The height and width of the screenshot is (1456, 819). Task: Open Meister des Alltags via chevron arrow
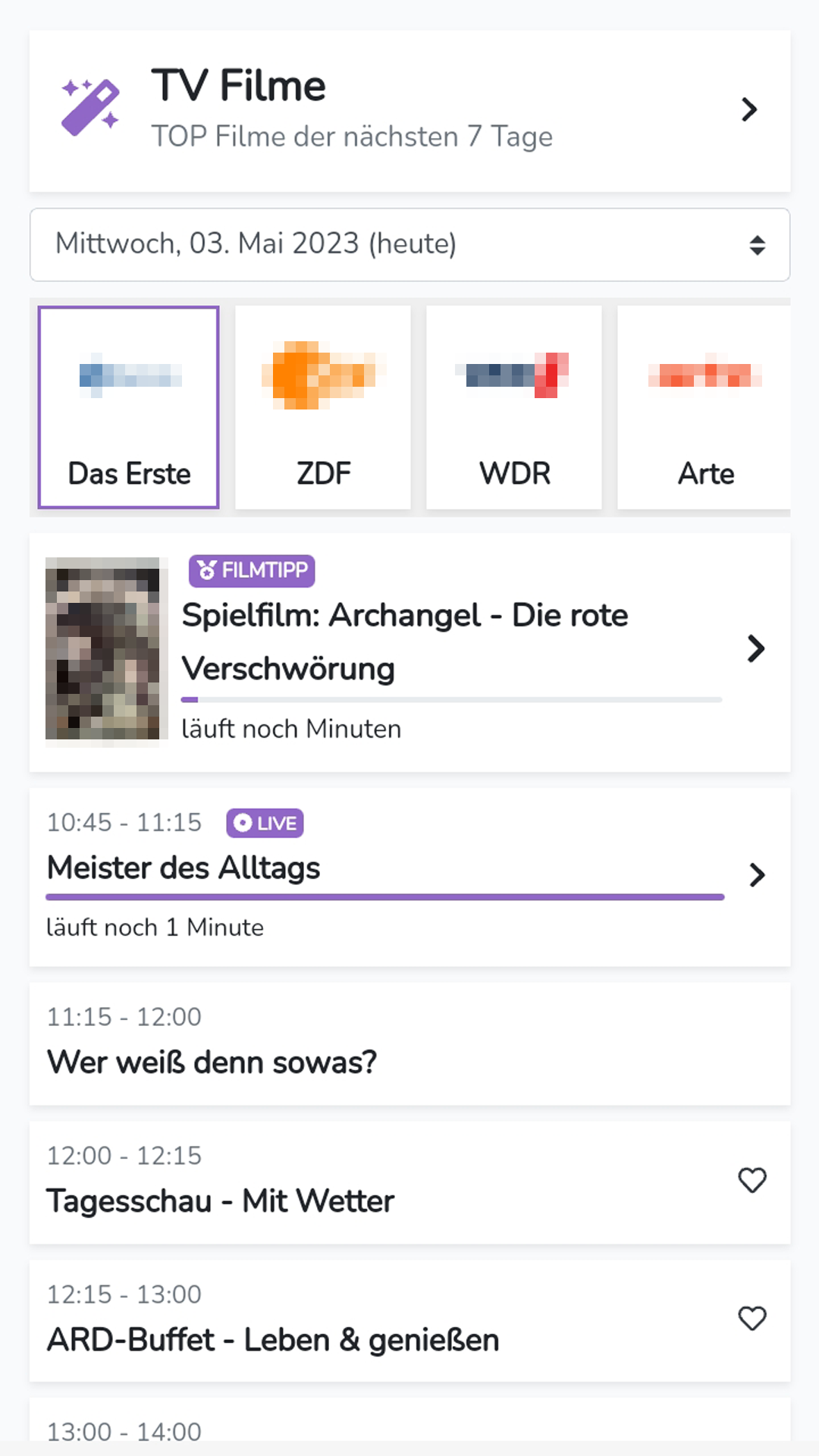coord(757,875)
